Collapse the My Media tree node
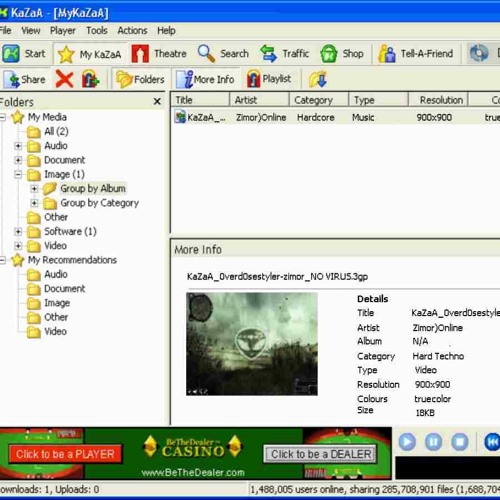Screen dimensions: 500x500 [x=2, y=117]
